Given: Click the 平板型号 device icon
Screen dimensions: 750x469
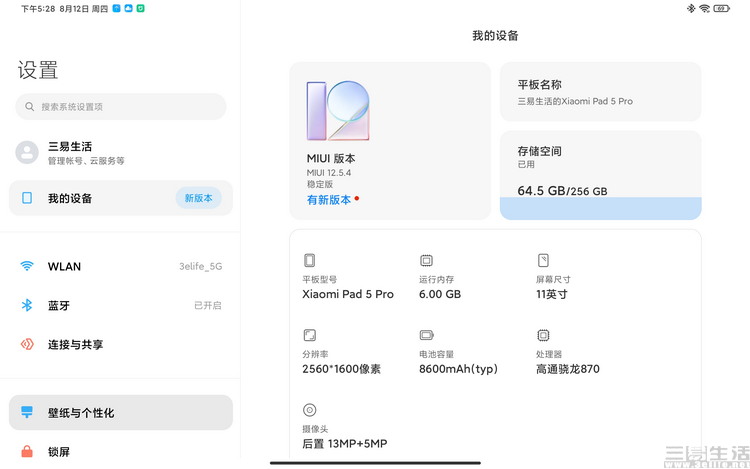Looking at the screenshot, I should tap(309, 260).
